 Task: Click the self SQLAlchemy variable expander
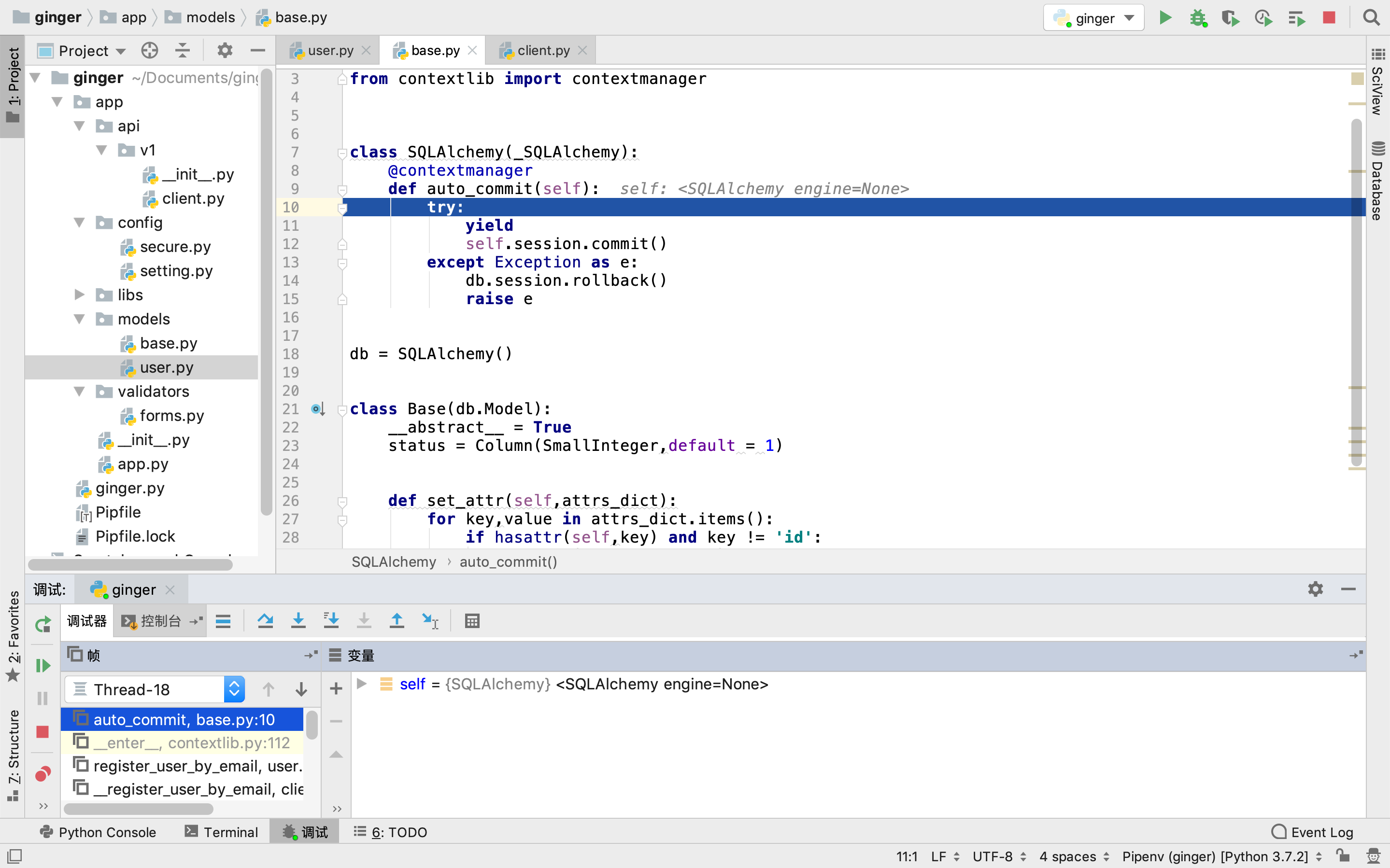(x=365, y=684)
